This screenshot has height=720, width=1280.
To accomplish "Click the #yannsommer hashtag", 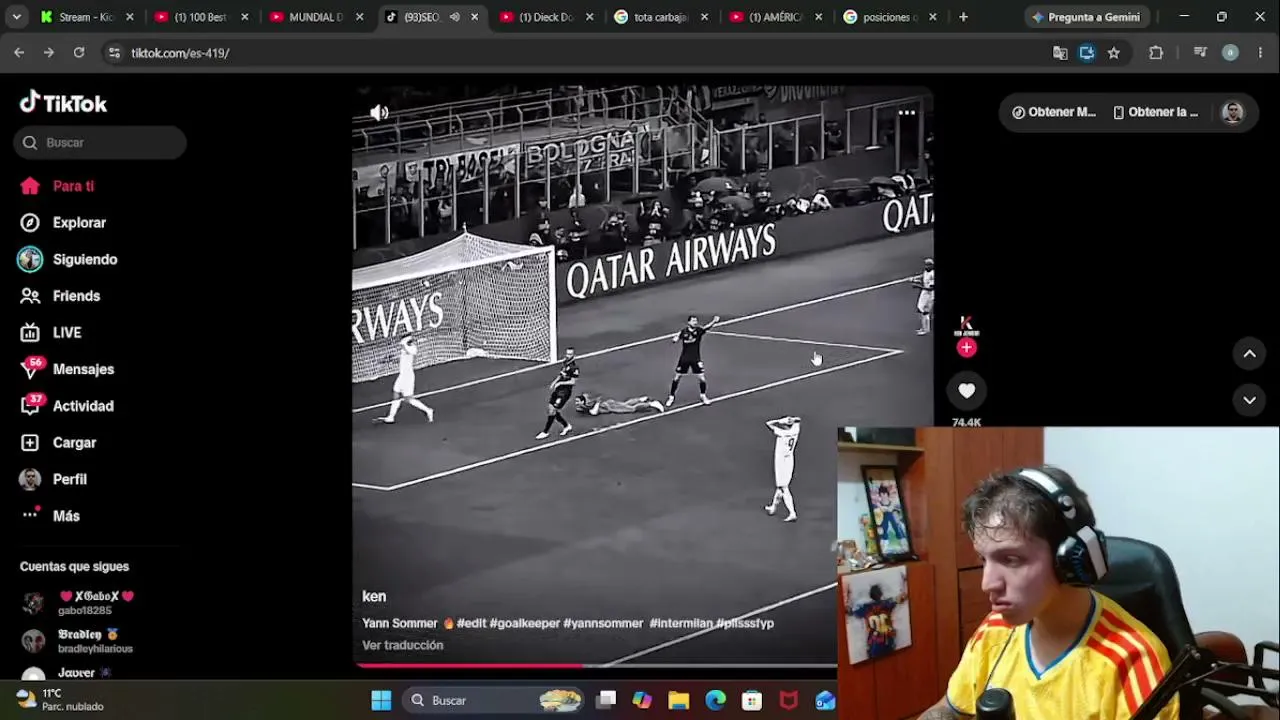I will pos(603,623).
